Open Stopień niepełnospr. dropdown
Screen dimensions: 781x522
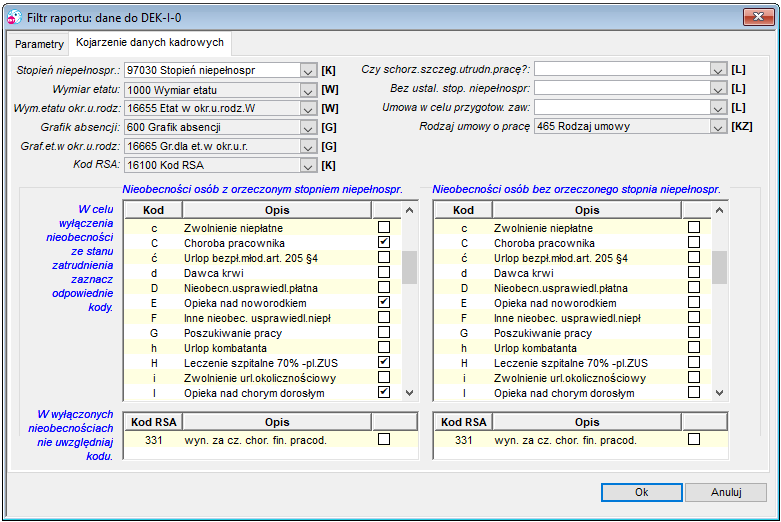[x=308, y=71]
